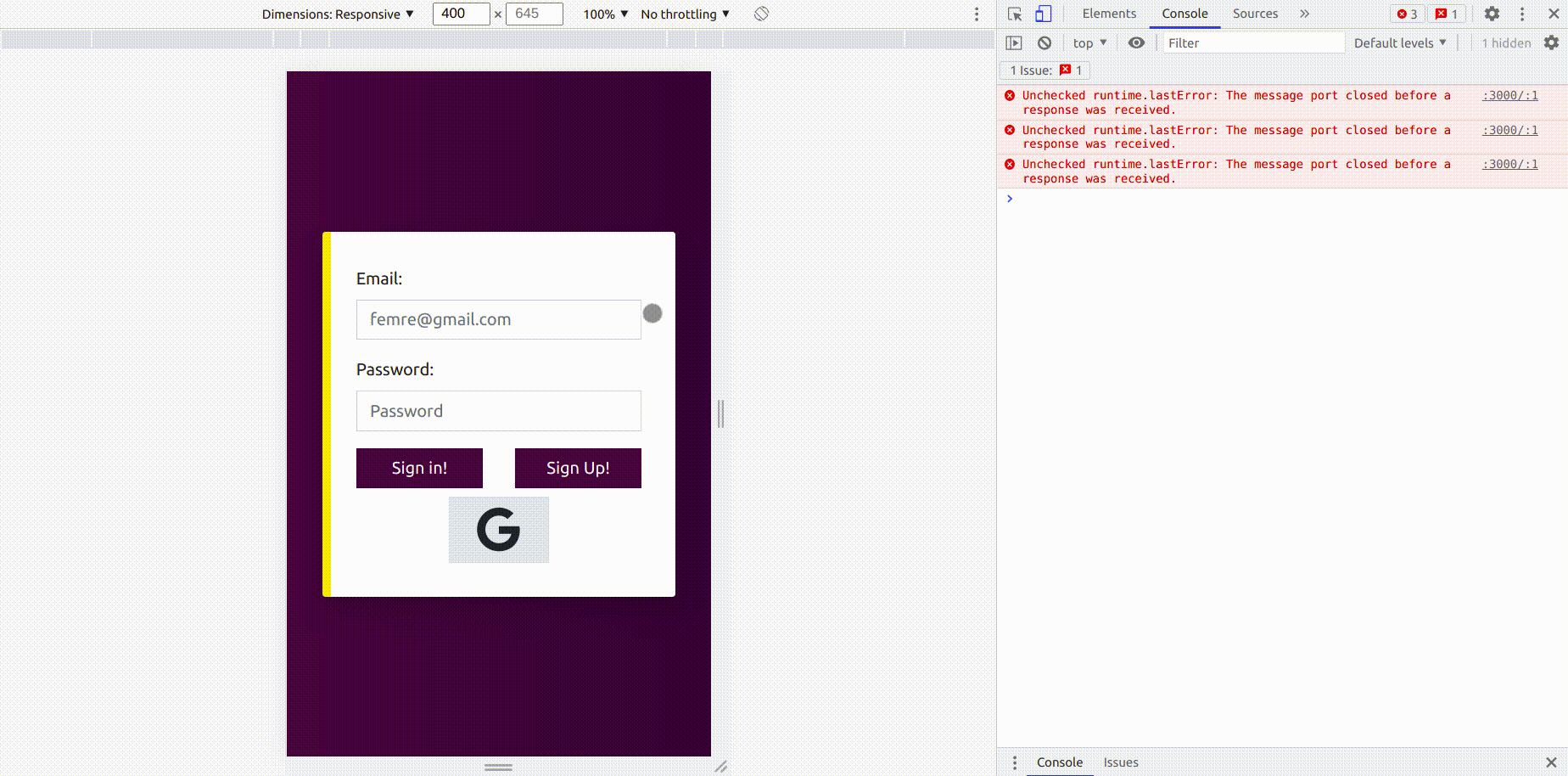
Task: Click the Email input field
Action: (499, 319)
